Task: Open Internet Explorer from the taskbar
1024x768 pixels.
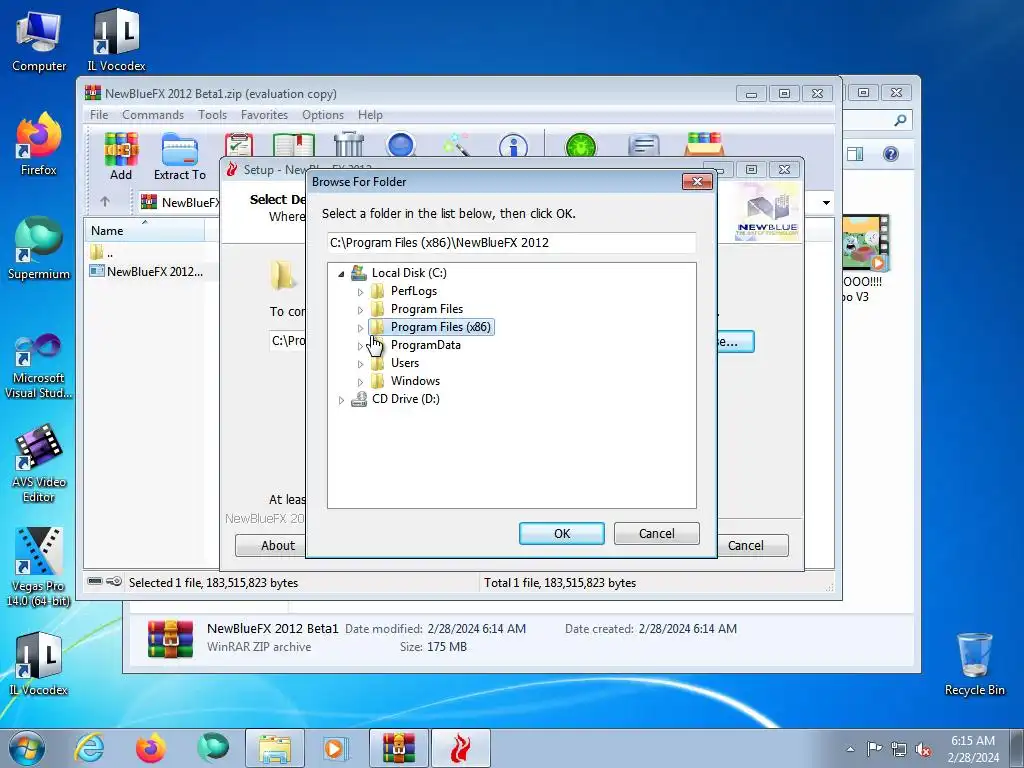Action: coord(89,748)
